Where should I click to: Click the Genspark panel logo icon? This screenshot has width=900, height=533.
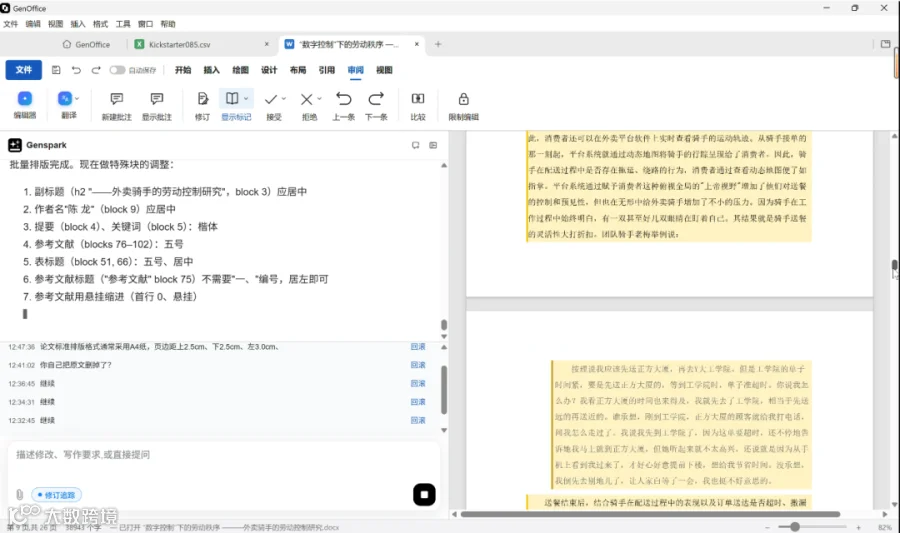click(15, 145)
